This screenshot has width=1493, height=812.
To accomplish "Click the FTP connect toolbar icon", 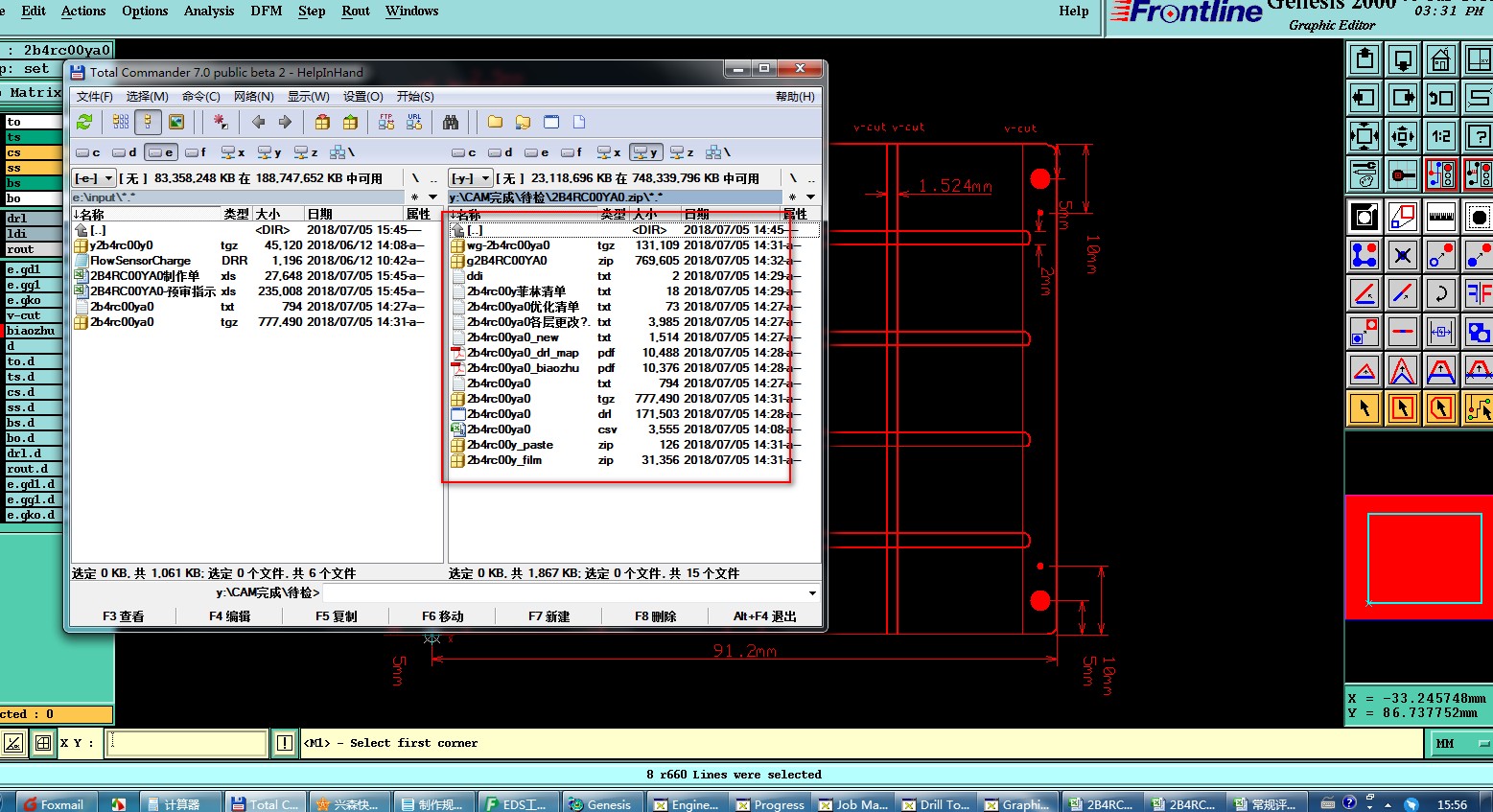I will (386, 122).
